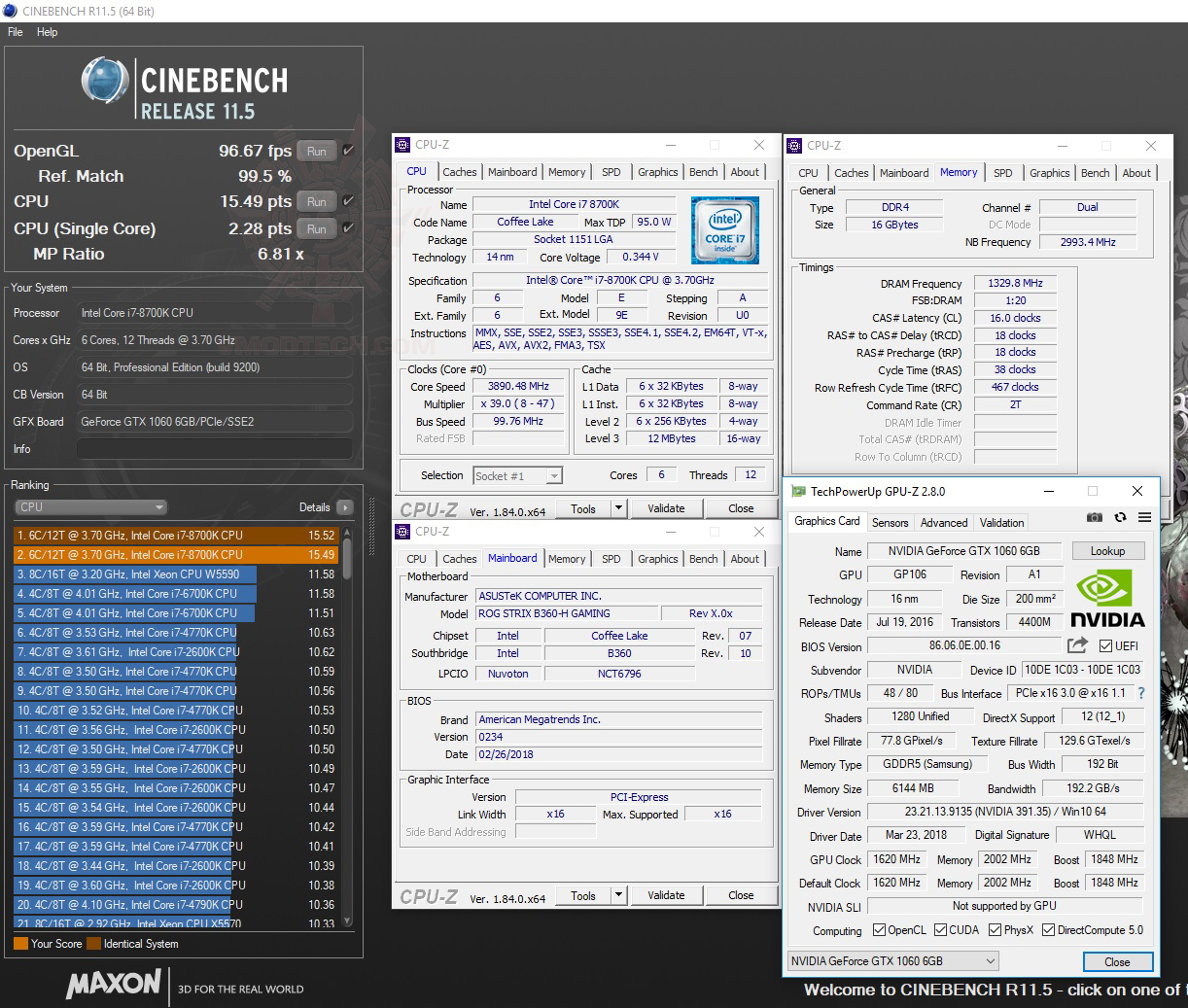
Task: Switch to the Advanced tab in GPU-Z
Action: pyautogui.click(x=944, y=522)
